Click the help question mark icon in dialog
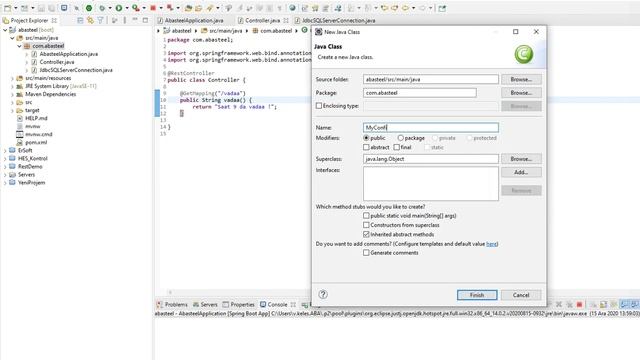The image size is (640, 360). pyautogui.click(x=323, y=294)
